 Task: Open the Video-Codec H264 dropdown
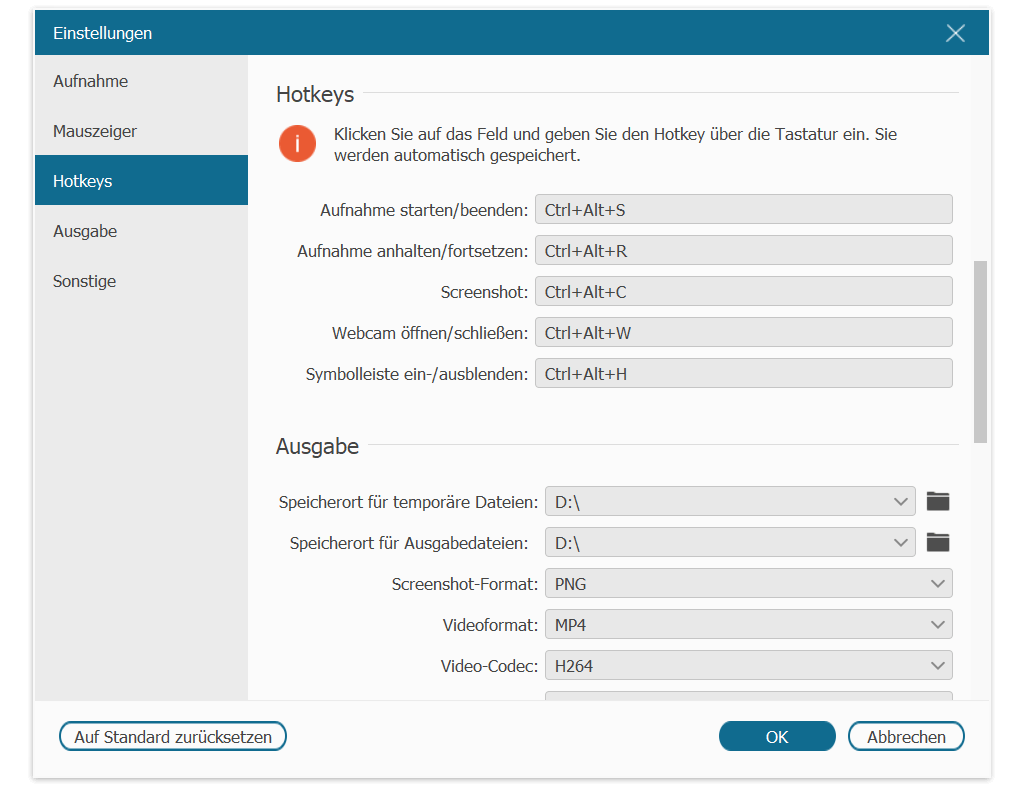pos(748,666)
